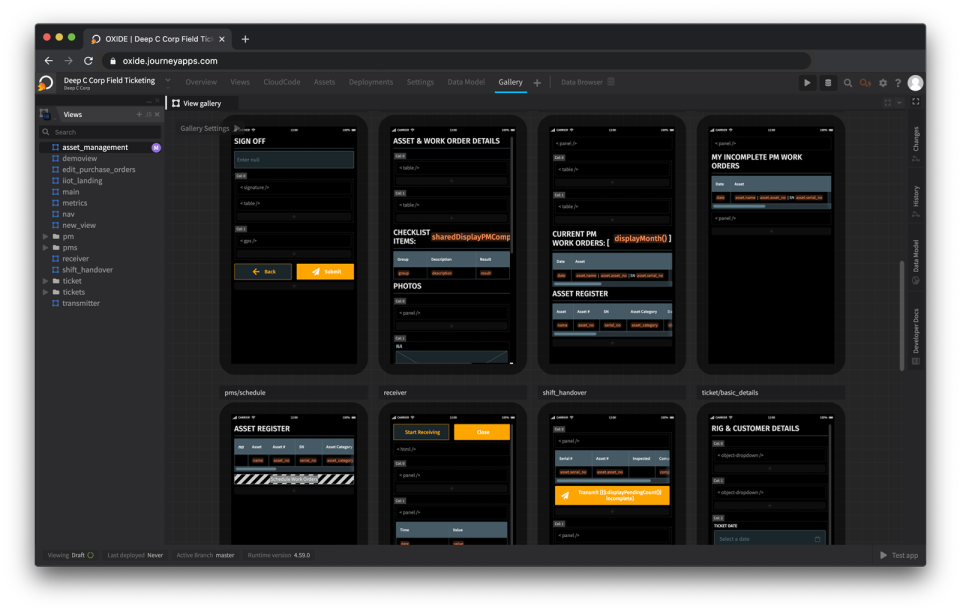Open the user profile avatar
The image size is (960, 612).
point(915,83)
